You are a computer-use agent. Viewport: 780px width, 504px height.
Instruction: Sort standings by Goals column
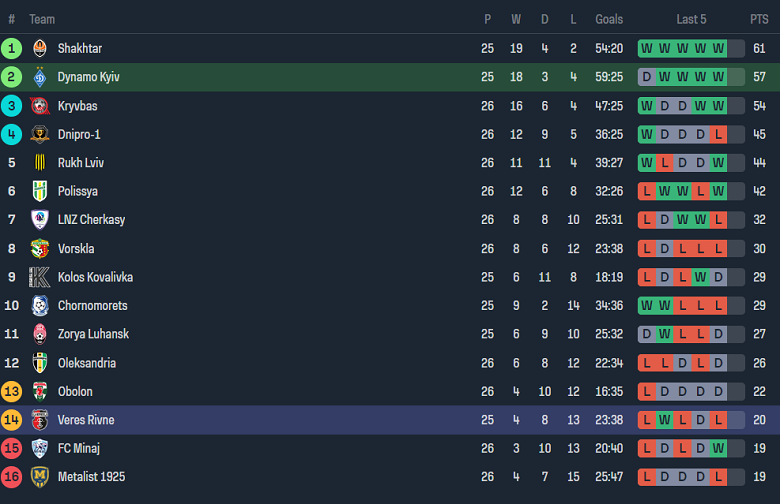click(x=609, y=19)
